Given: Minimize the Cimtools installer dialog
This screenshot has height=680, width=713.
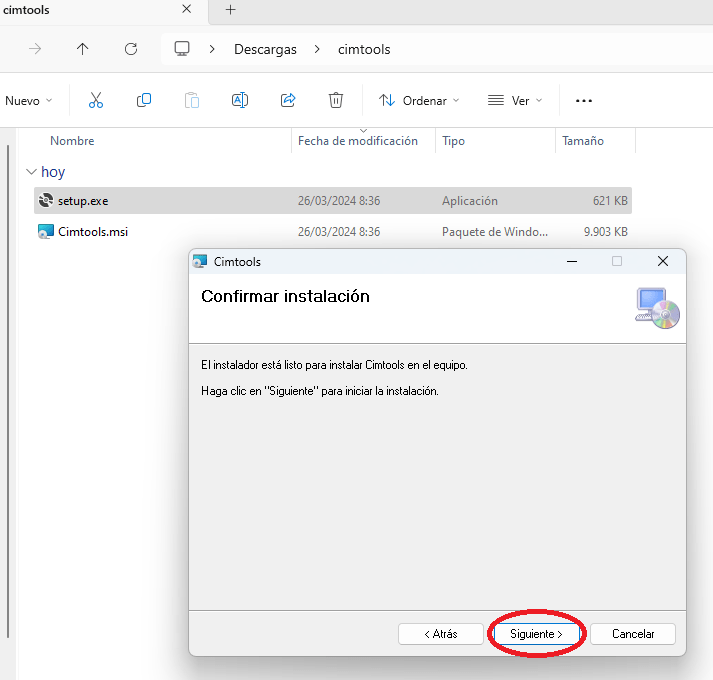Looking at the screenshot, I should (x=572, y=262).
